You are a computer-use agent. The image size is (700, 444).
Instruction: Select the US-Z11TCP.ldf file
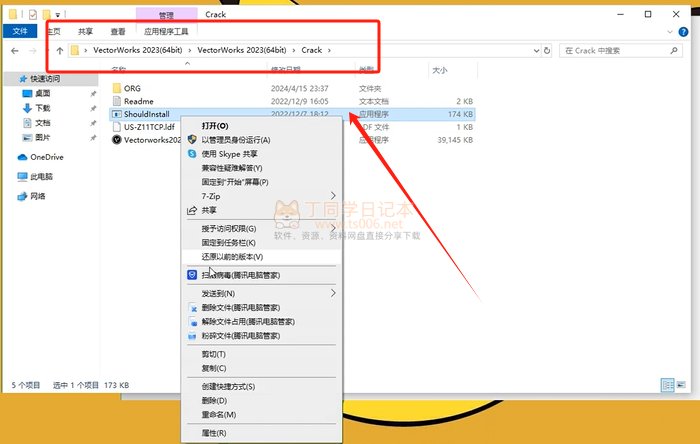149,127
